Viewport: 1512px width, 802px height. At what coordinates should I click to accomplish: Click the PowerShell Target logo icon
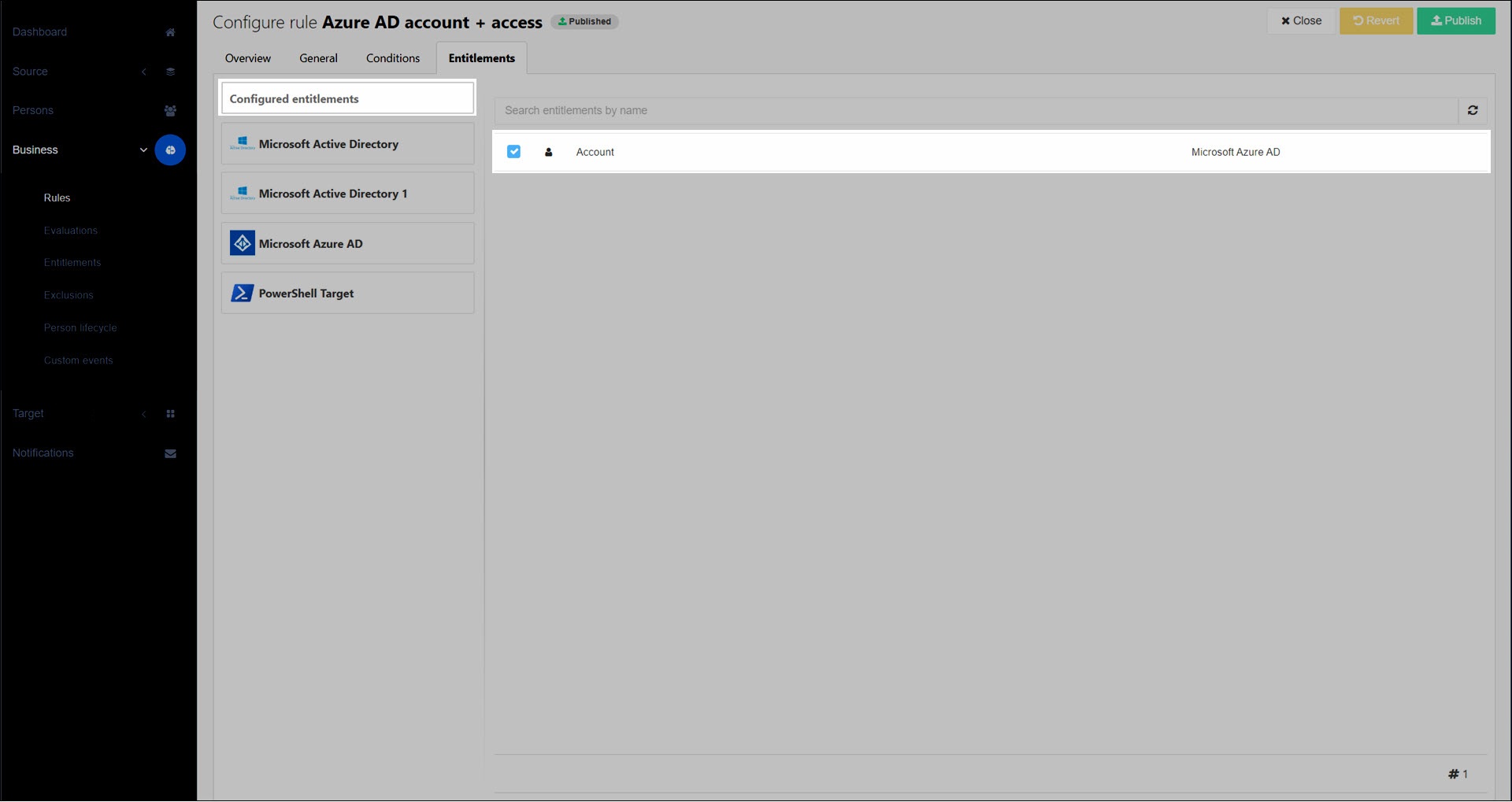pos(243,293)
